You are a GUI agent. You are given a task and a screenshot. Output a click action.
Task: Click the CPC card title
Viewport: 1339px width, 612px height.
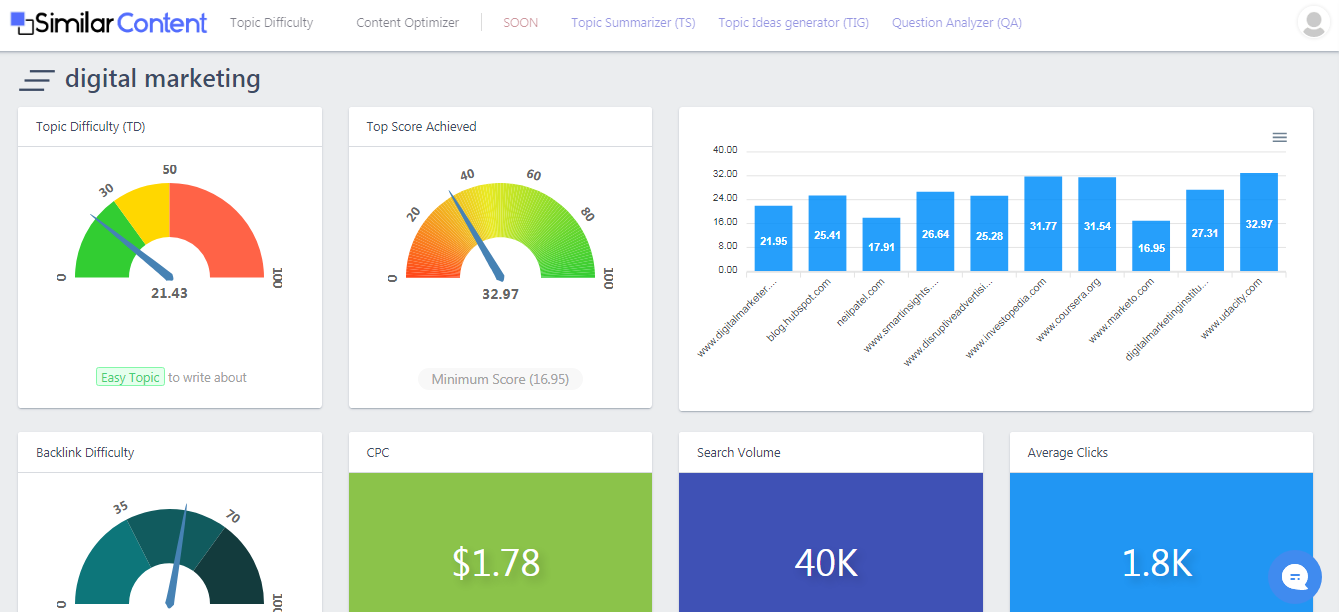(x=378, y=453)
